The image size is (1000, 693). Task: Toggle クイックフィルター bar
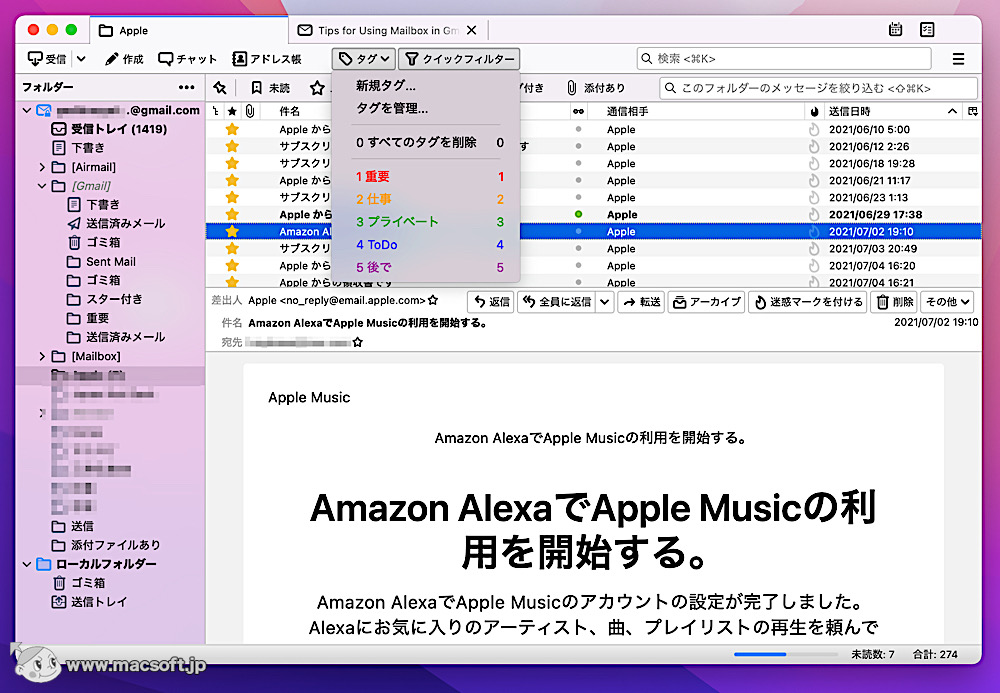coord(459,59)
